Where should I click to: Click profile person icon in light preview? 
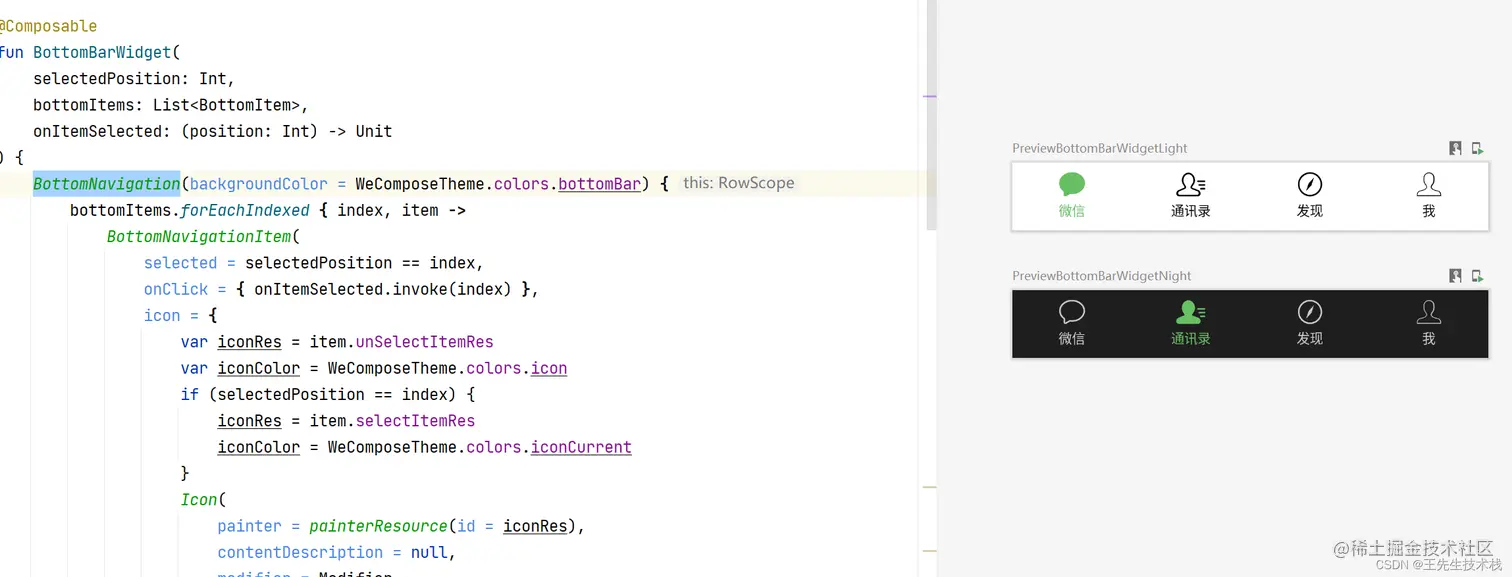click(x=1429, y=184)
